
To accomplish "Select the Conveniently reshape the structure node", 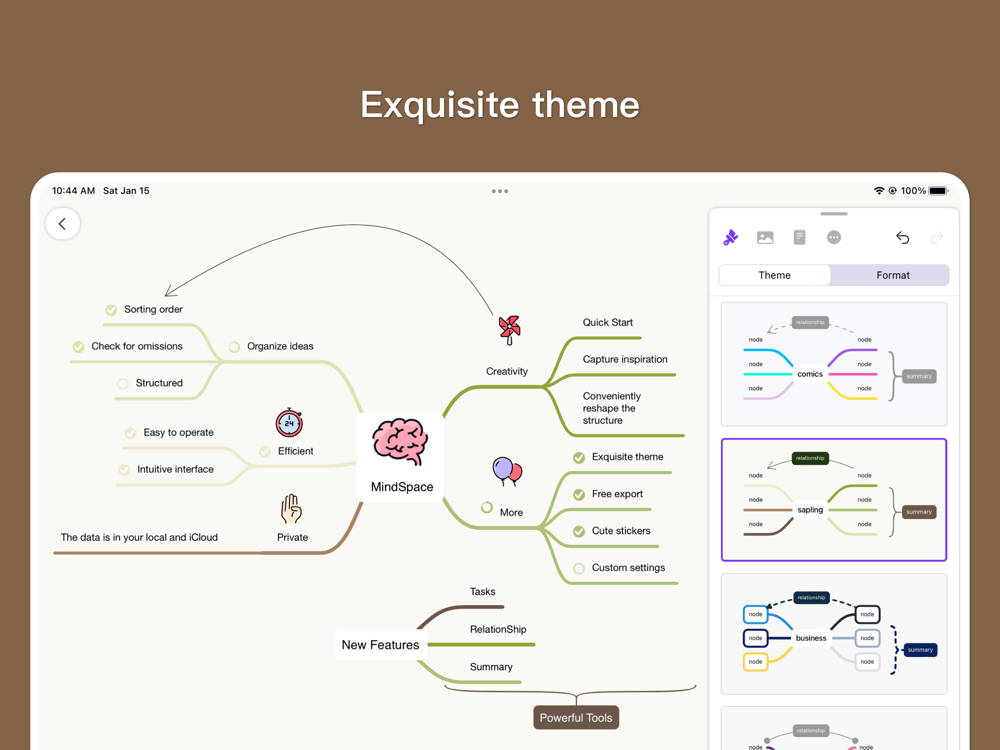I will click(x=612, y=408).
